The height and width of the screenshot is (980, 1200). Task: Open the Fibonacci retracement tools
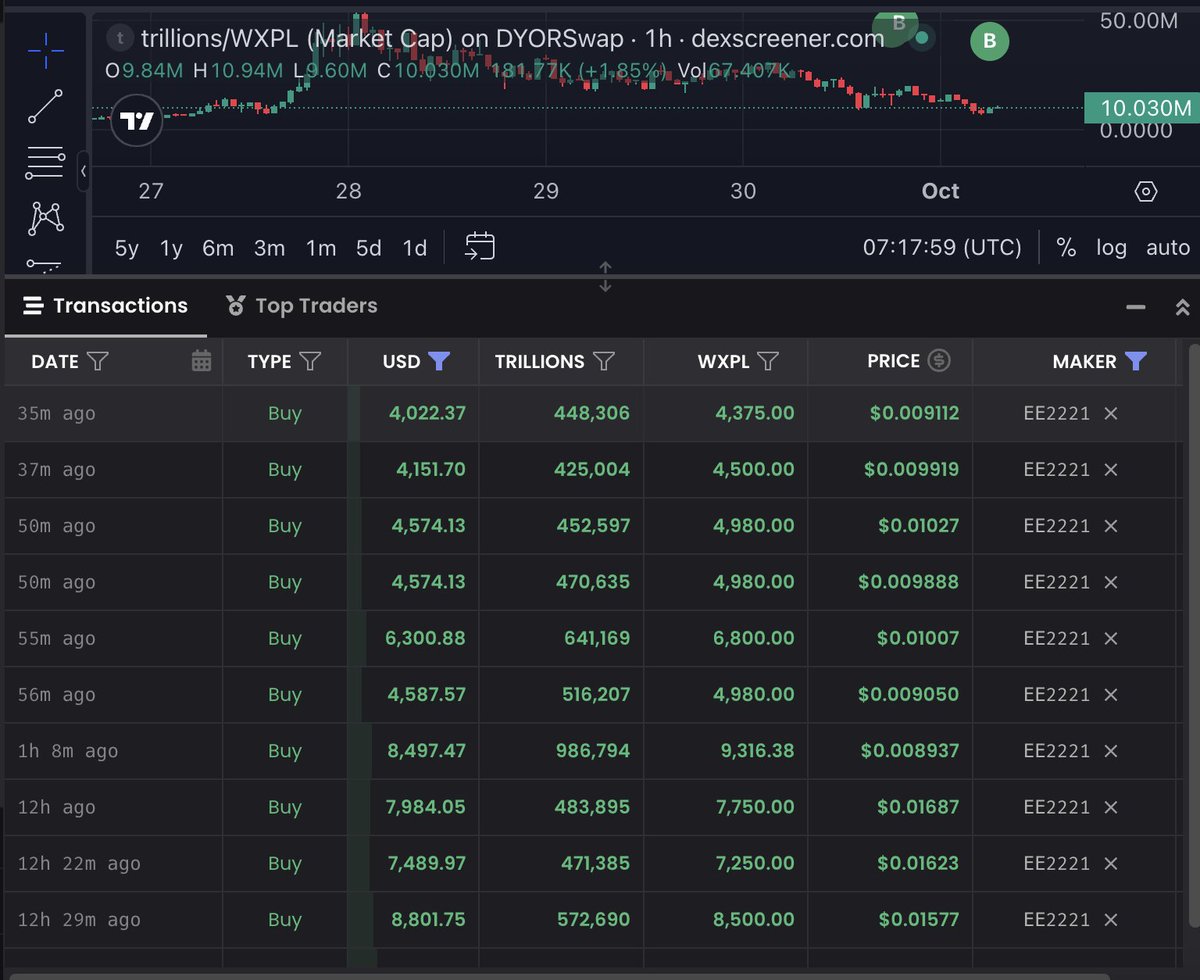pyautogui.click(x=45, y=162)
